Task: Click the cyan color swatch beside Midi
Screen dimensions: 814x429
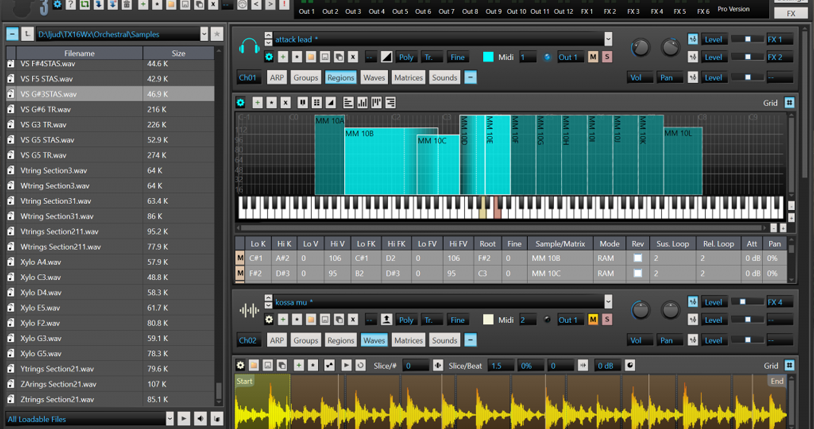Action: [488, 57]
